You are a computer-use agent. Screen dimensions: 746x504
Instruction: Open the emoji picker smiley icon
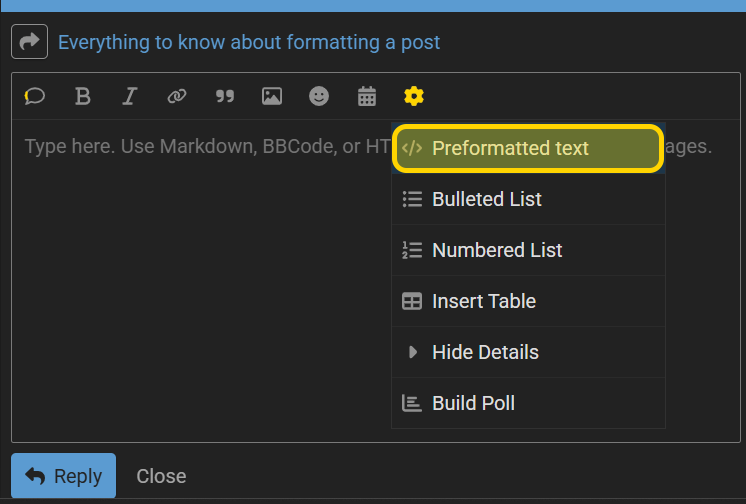[319, 97]
